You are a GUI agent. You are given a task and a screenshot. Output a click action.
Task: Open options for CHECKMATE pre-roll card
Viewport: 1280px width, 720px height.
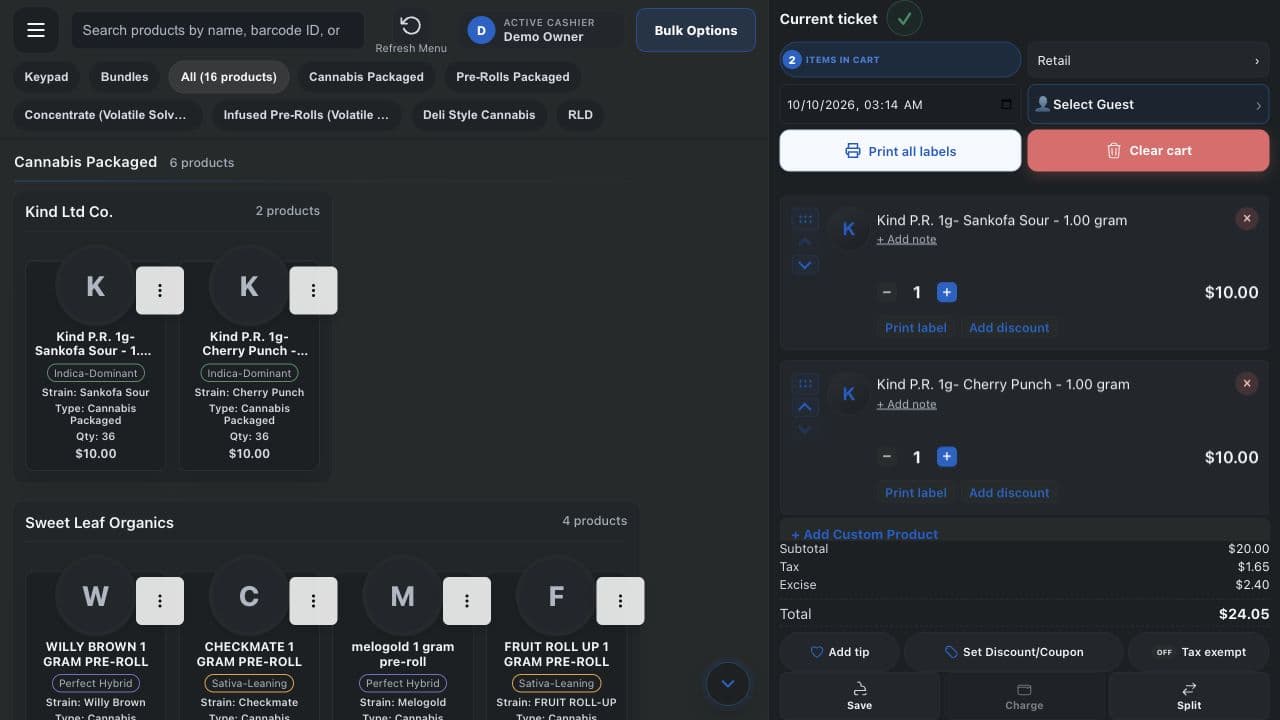point(313,601)
